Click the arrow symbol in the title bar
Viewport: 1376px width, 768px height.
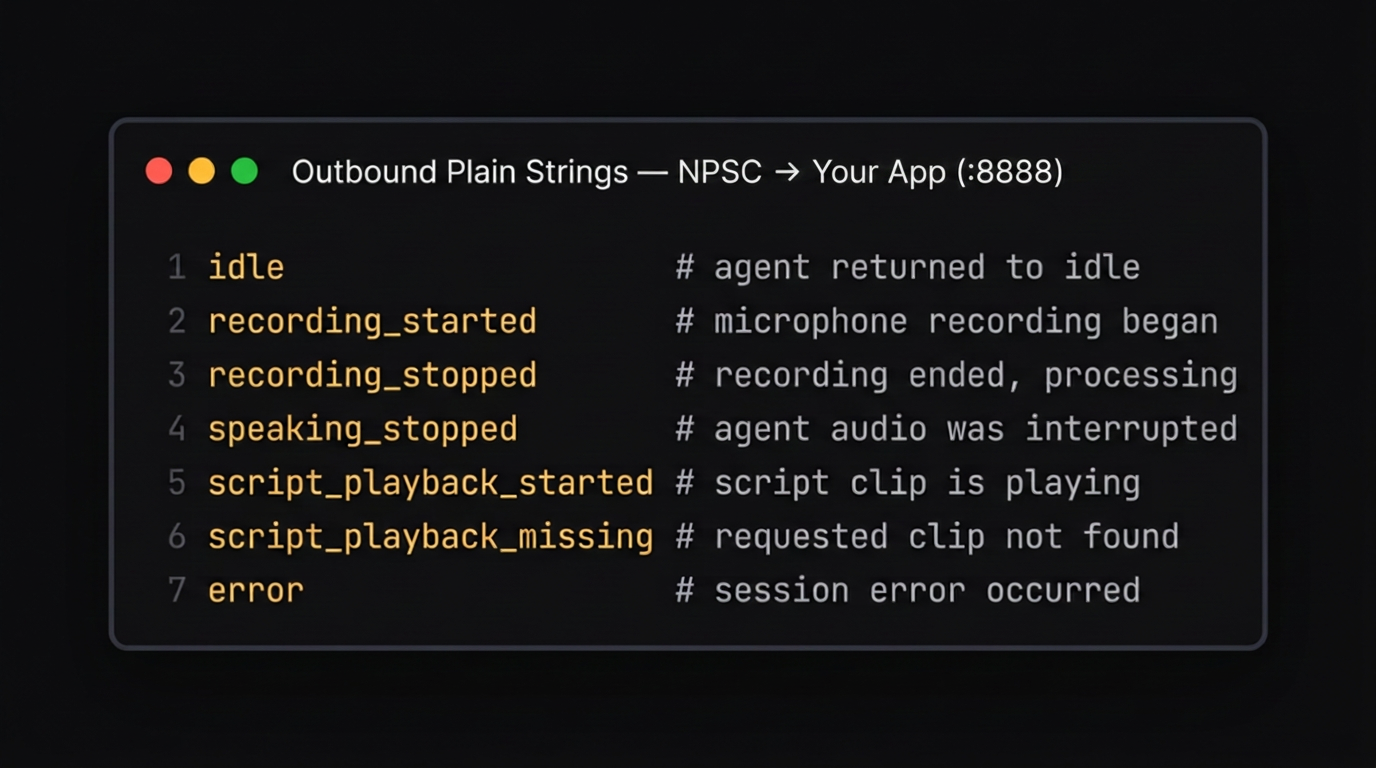coord(790,171)
